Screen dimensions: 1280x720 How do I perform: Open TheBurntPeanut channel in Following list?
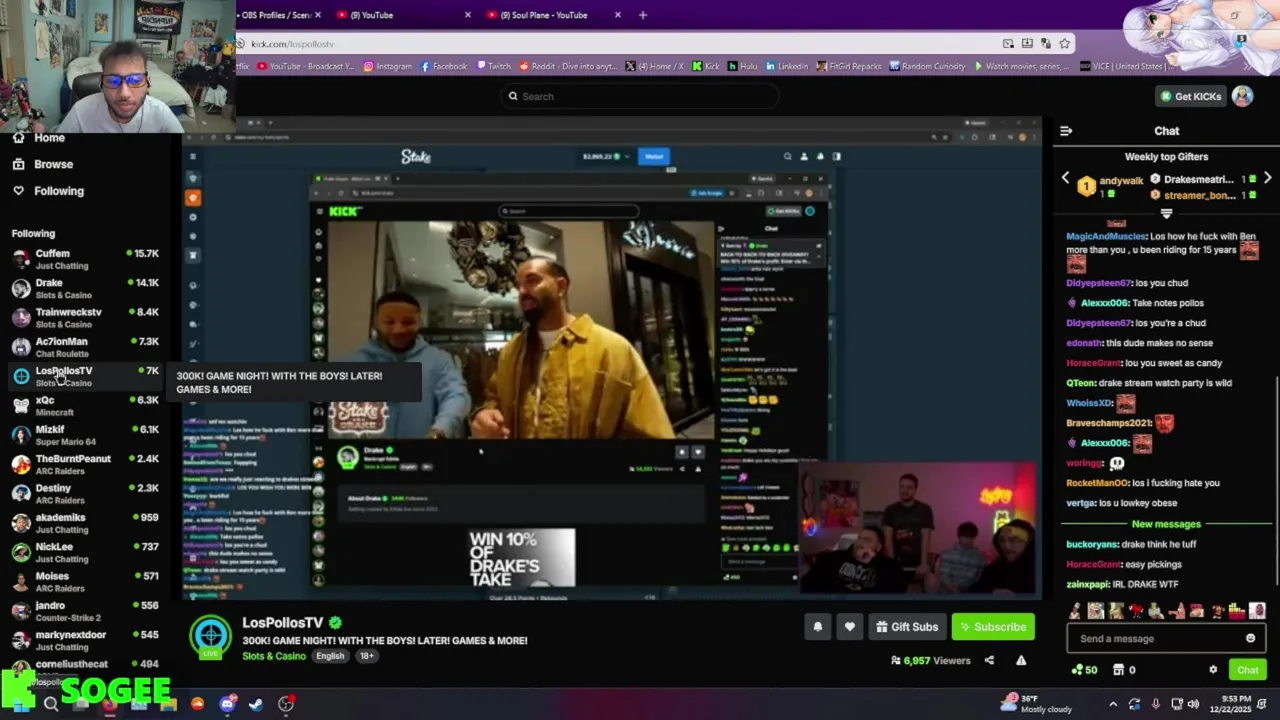85,464
